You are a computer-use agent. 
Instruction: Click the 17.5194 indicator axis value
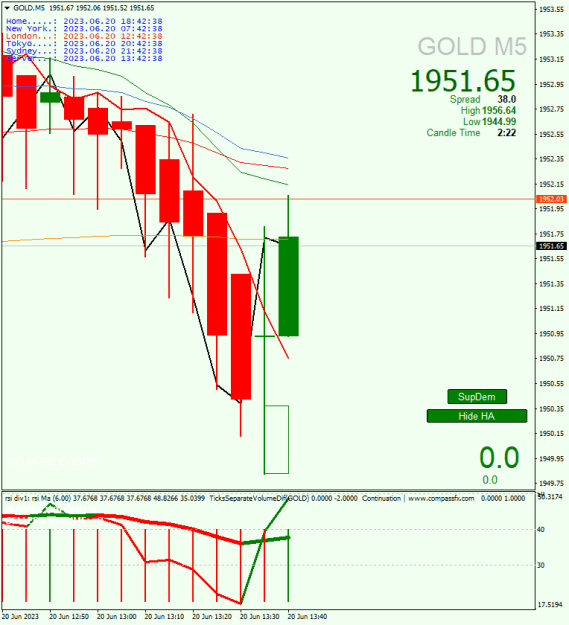point(551,605)
